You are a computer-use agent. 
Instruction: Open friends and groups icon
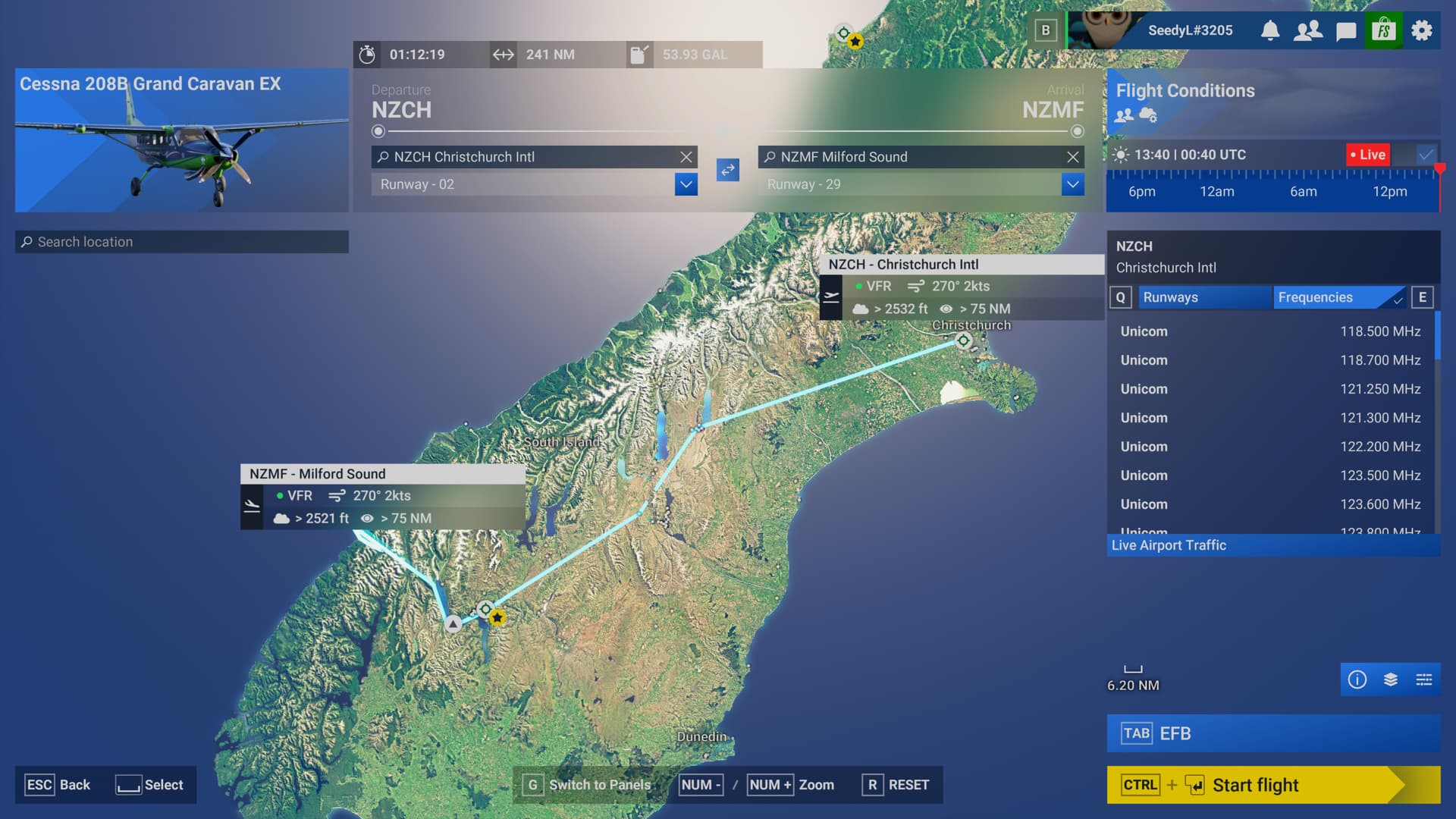[1308, 30]
